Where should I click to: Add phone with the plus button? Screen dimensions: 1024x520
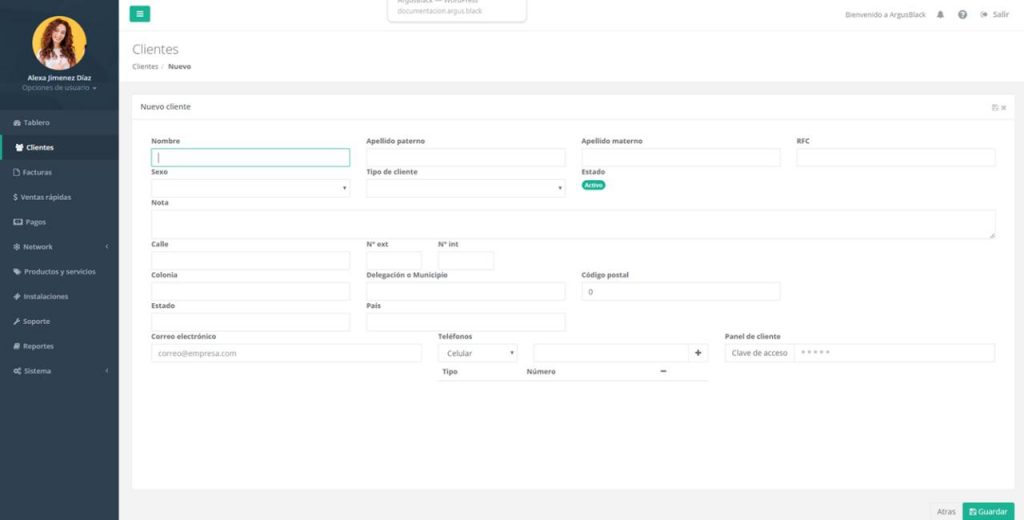coord(698,353)
